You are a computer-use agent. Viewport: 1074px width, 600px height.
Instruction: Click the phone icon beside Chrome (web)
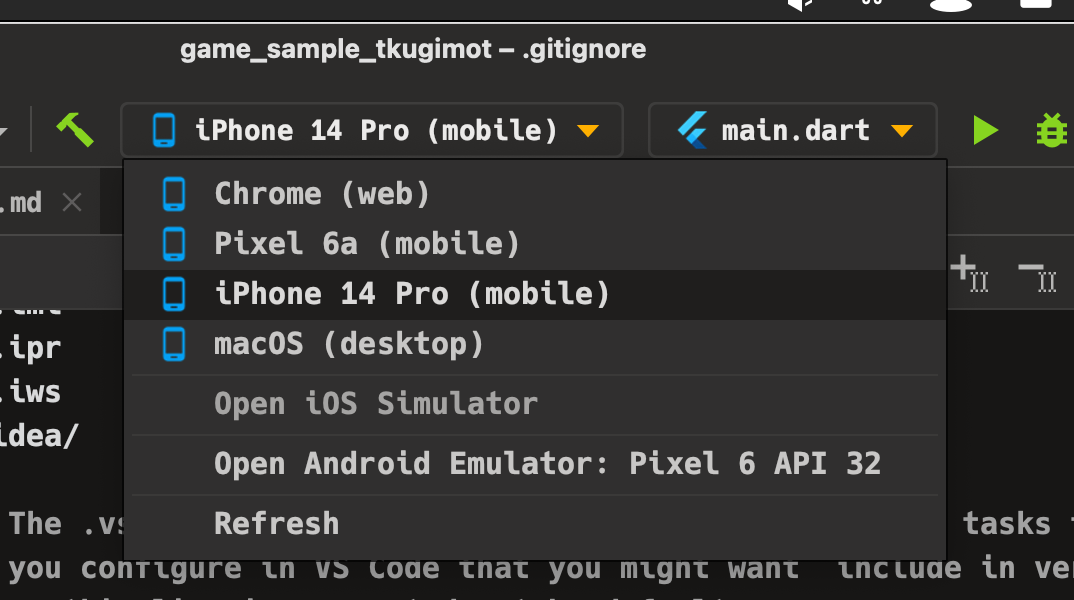coord(174,194)
